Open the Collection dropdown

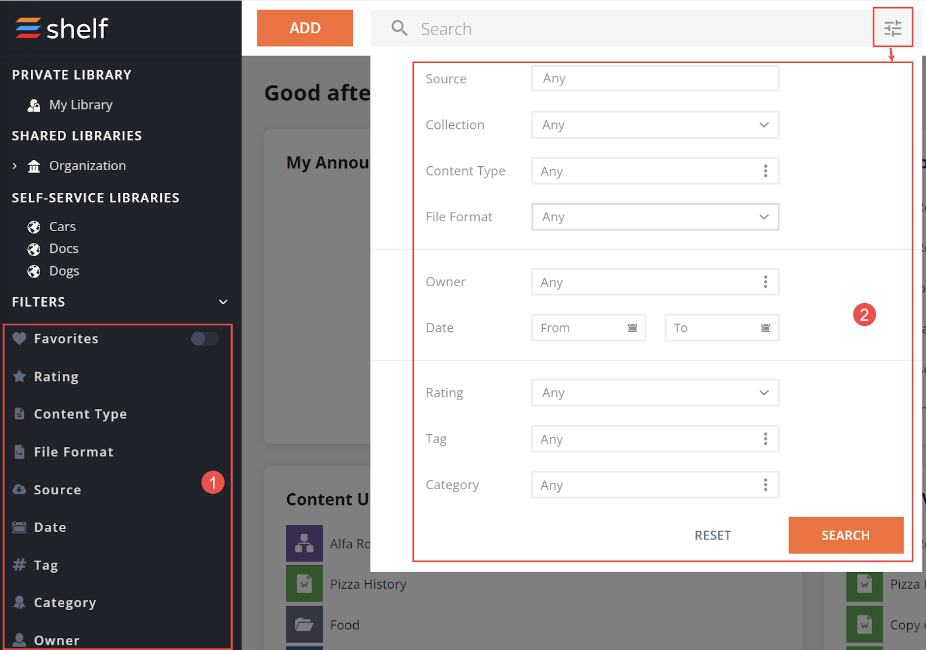coord(655,124)
